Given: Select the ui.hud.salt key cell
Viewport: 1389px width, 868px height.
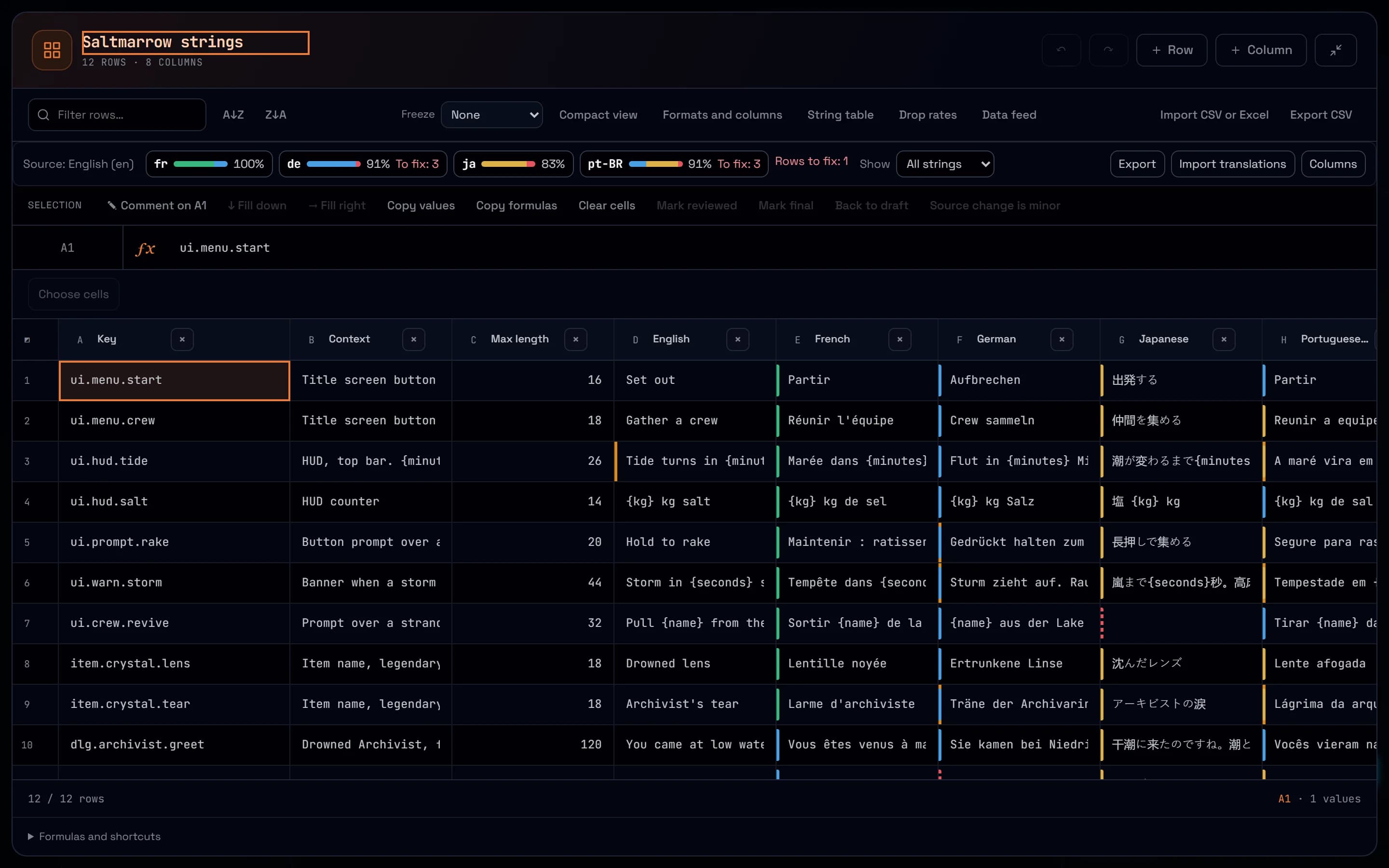Looking at the screenshot, I should [174, 502].
